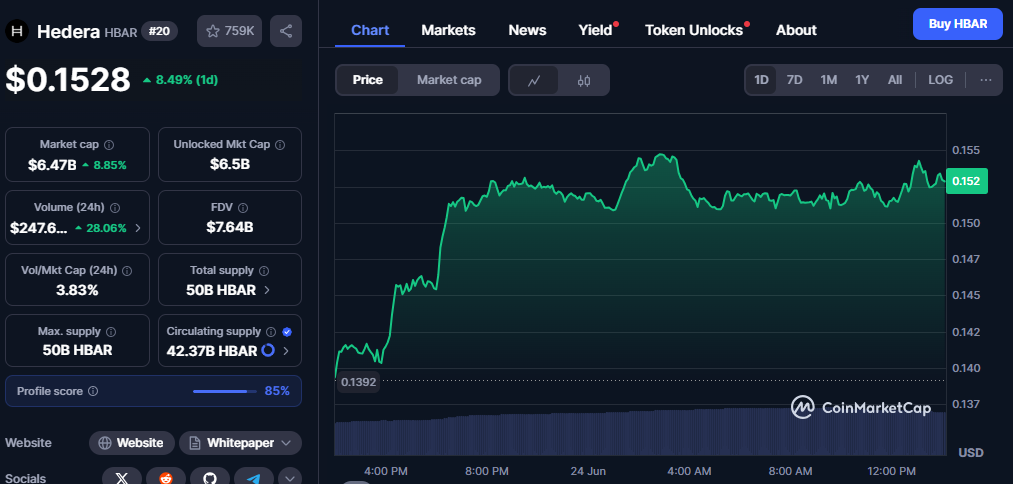Show Market cap info tooltip icon
The height and width of the screenshot is (484, 1013).
109,145
